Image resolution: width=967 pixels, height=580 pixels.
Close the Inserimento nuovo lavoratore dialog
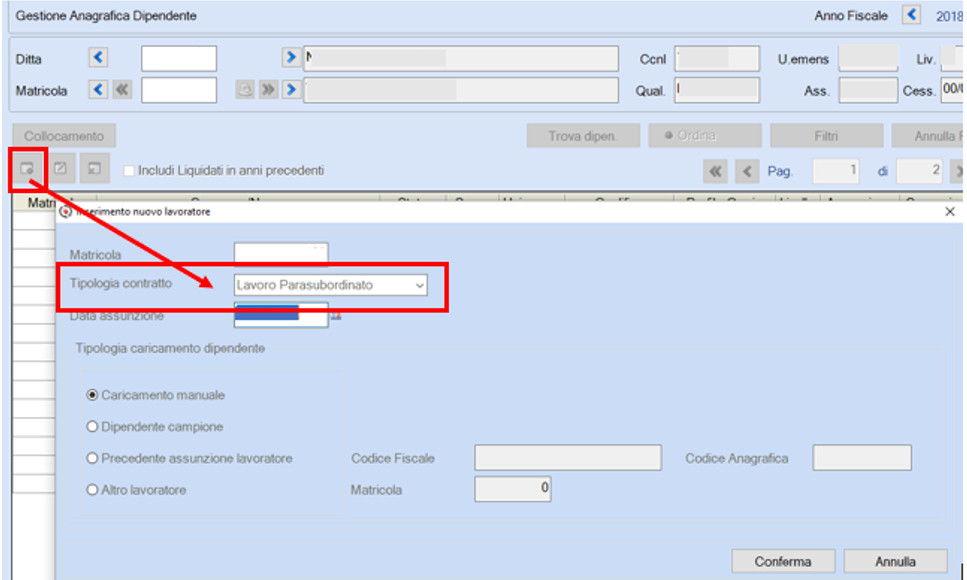[x=950, y=212]
